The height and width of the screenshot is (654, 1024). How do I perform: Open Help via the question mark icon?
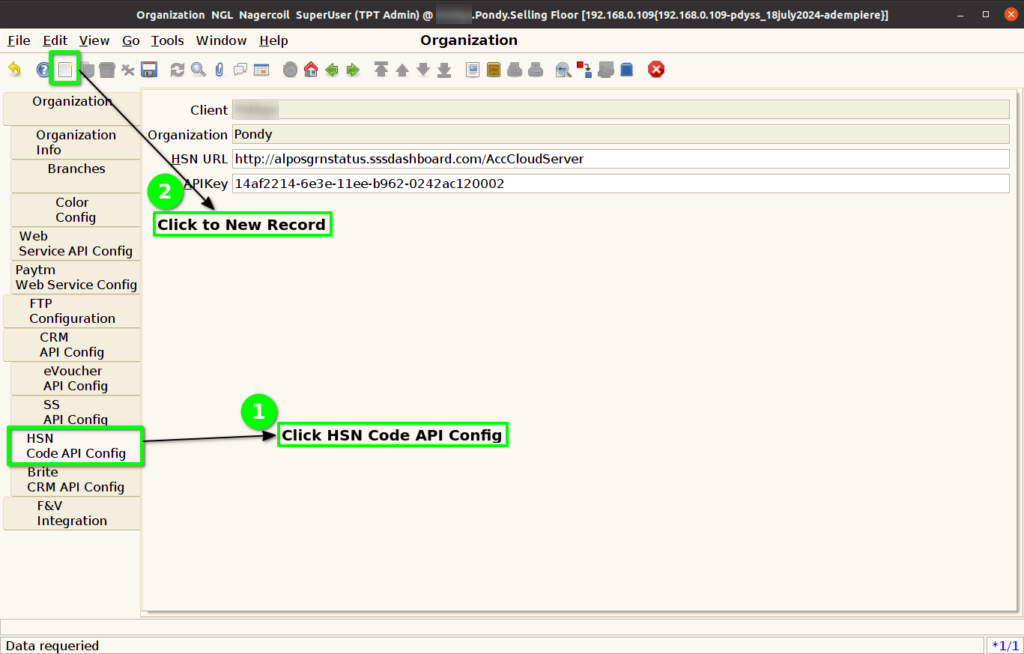pos(43,69)
